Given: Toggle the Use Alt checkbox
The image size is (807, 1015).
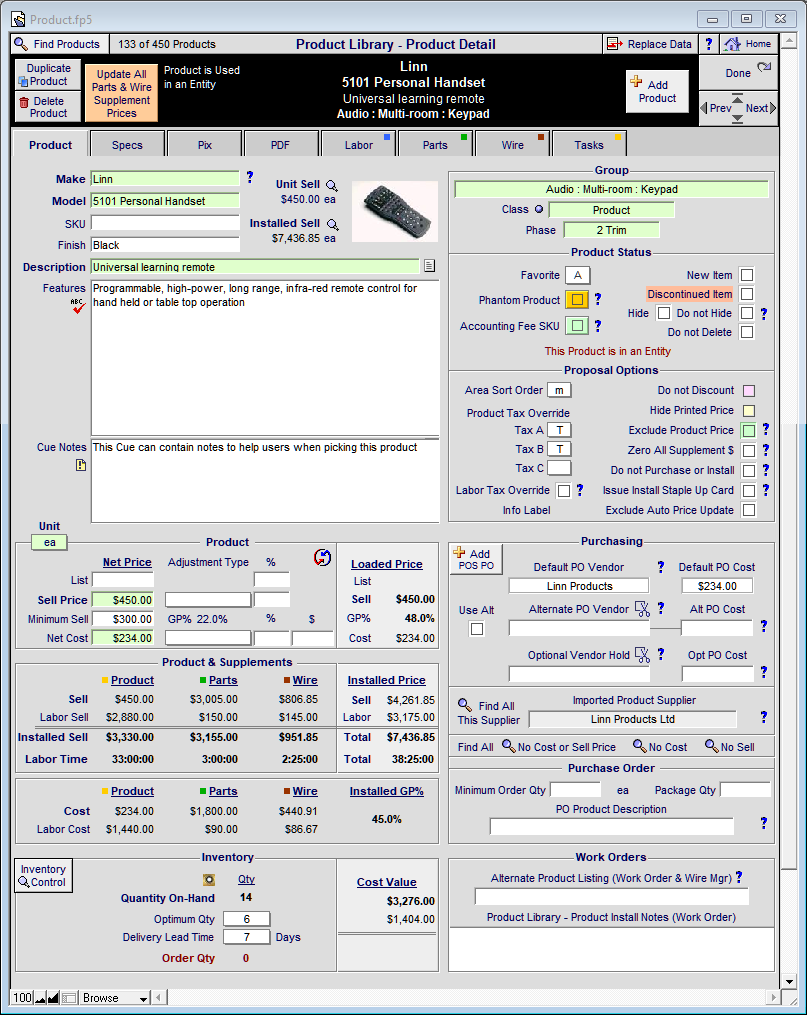Looking at the screenshot, I should (477, 629).
